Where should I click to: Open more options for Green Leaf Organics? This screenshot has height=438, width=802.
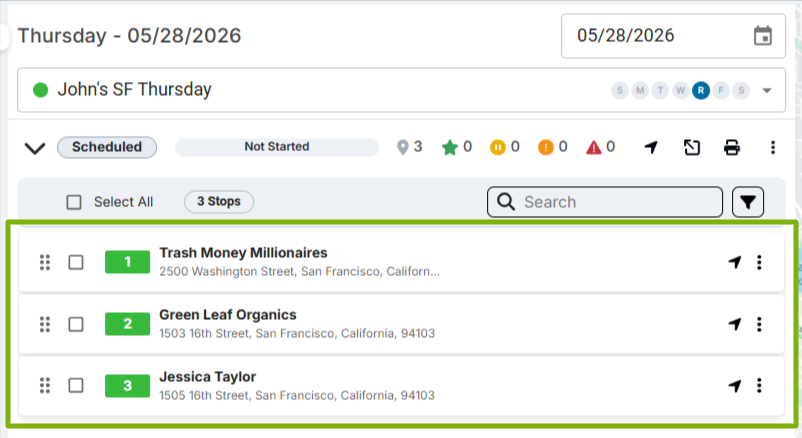tap(759, 324)
